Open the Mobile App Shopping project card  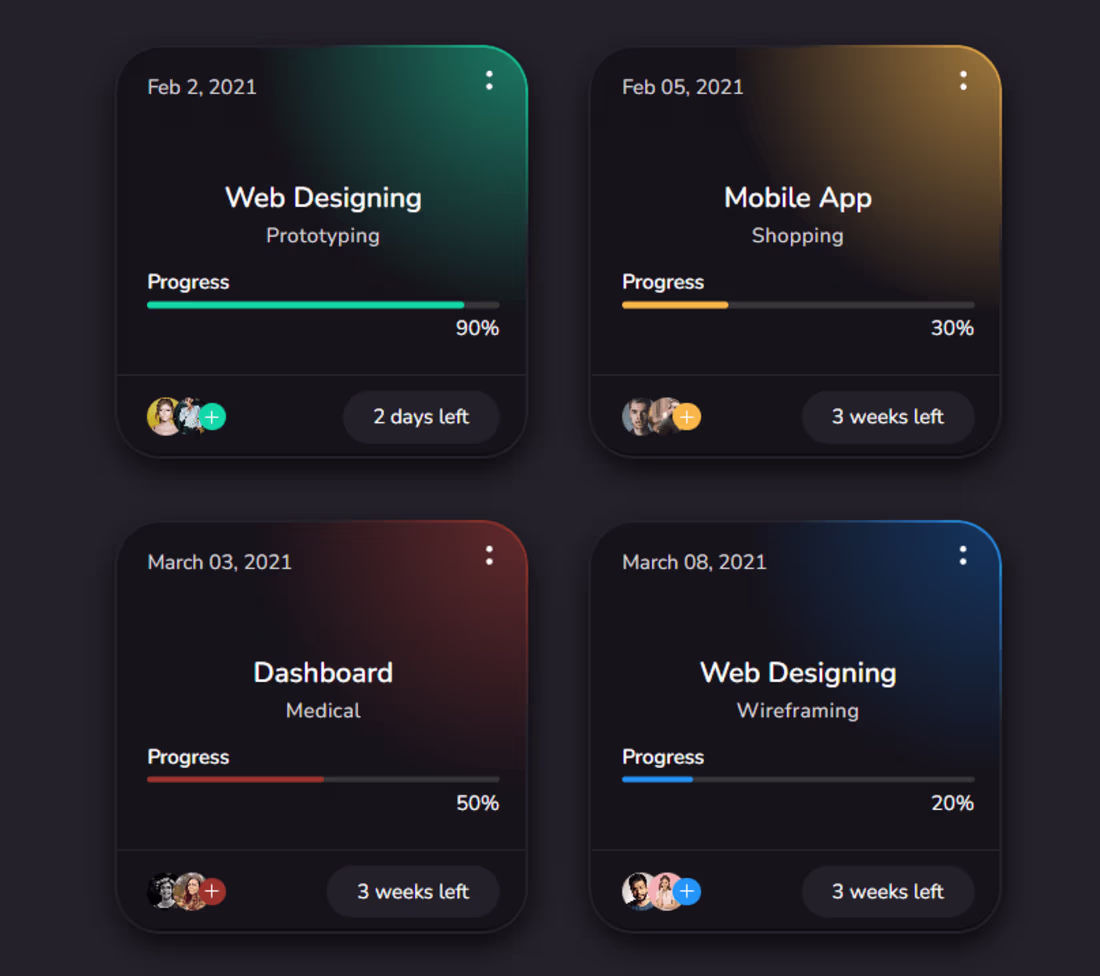coord(797,197)
